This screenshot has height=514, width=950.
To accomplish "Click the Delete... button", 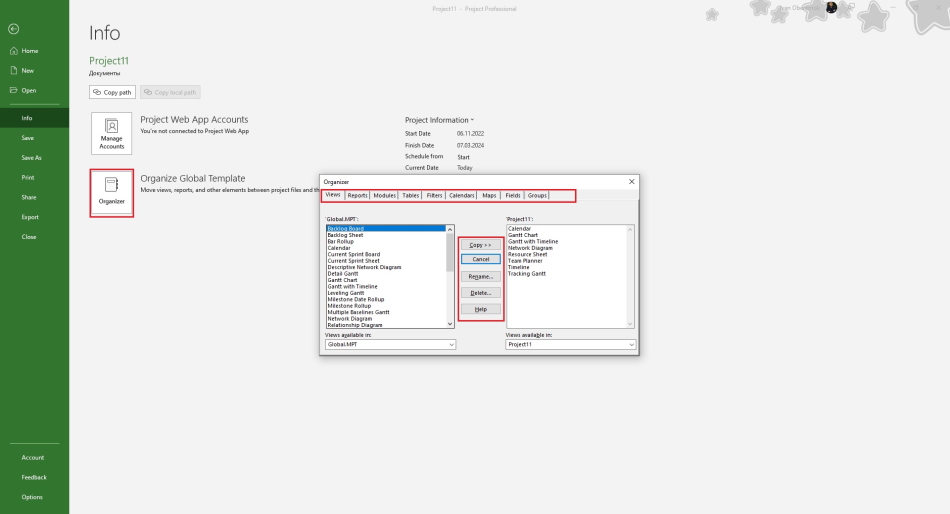I will tap(480, 293).
